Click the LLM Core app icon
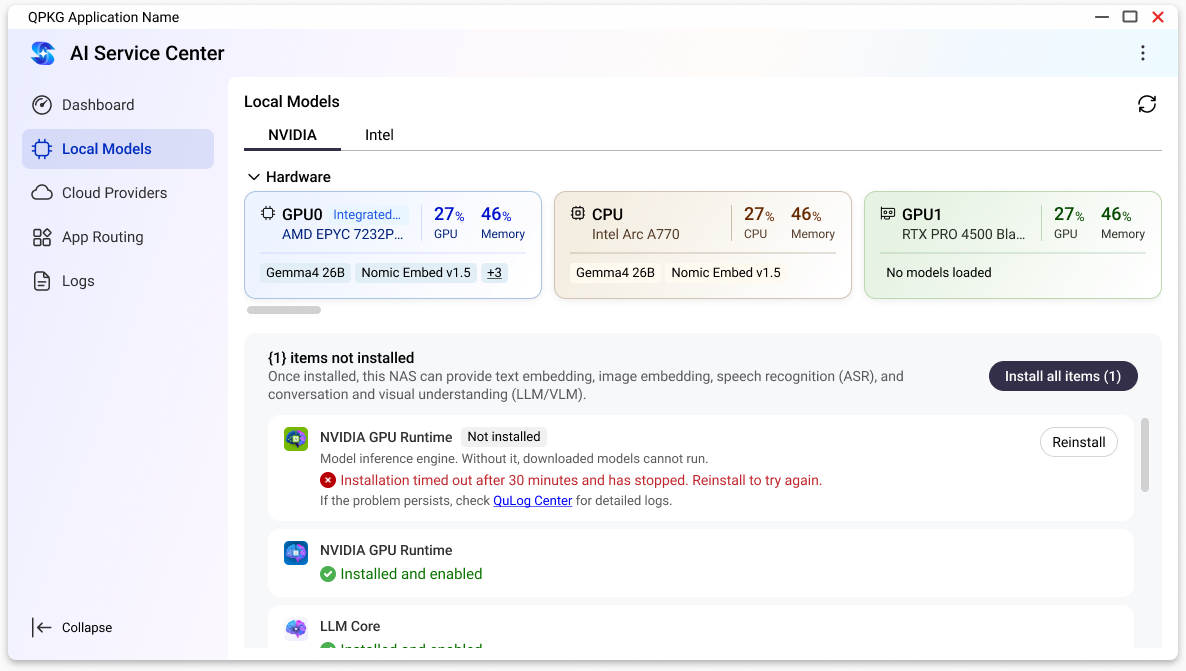The width and height of the screenshot is (1186, 671). pyautogui.click(x=296, y=629)
